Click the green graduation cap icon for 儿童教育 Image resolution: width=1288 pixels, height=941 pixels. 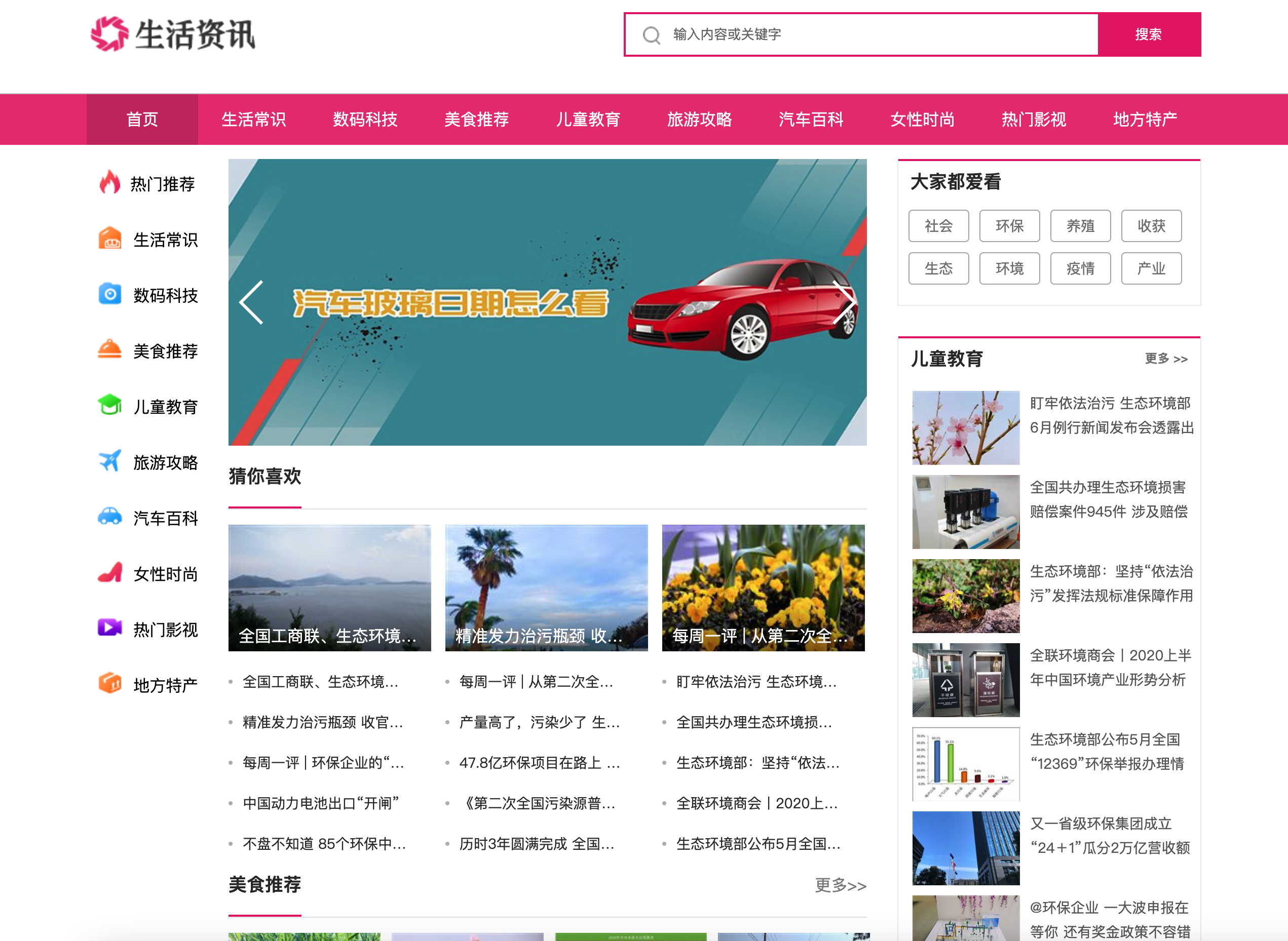click(109, 405)
